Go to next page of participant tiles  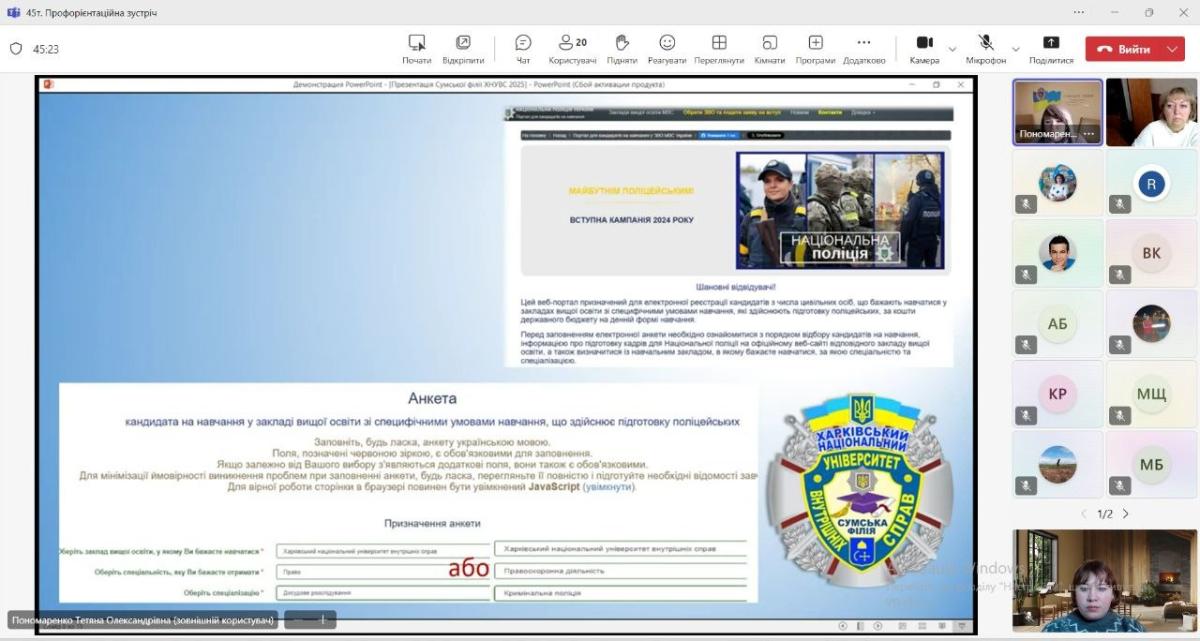[x=1126, y=514]
